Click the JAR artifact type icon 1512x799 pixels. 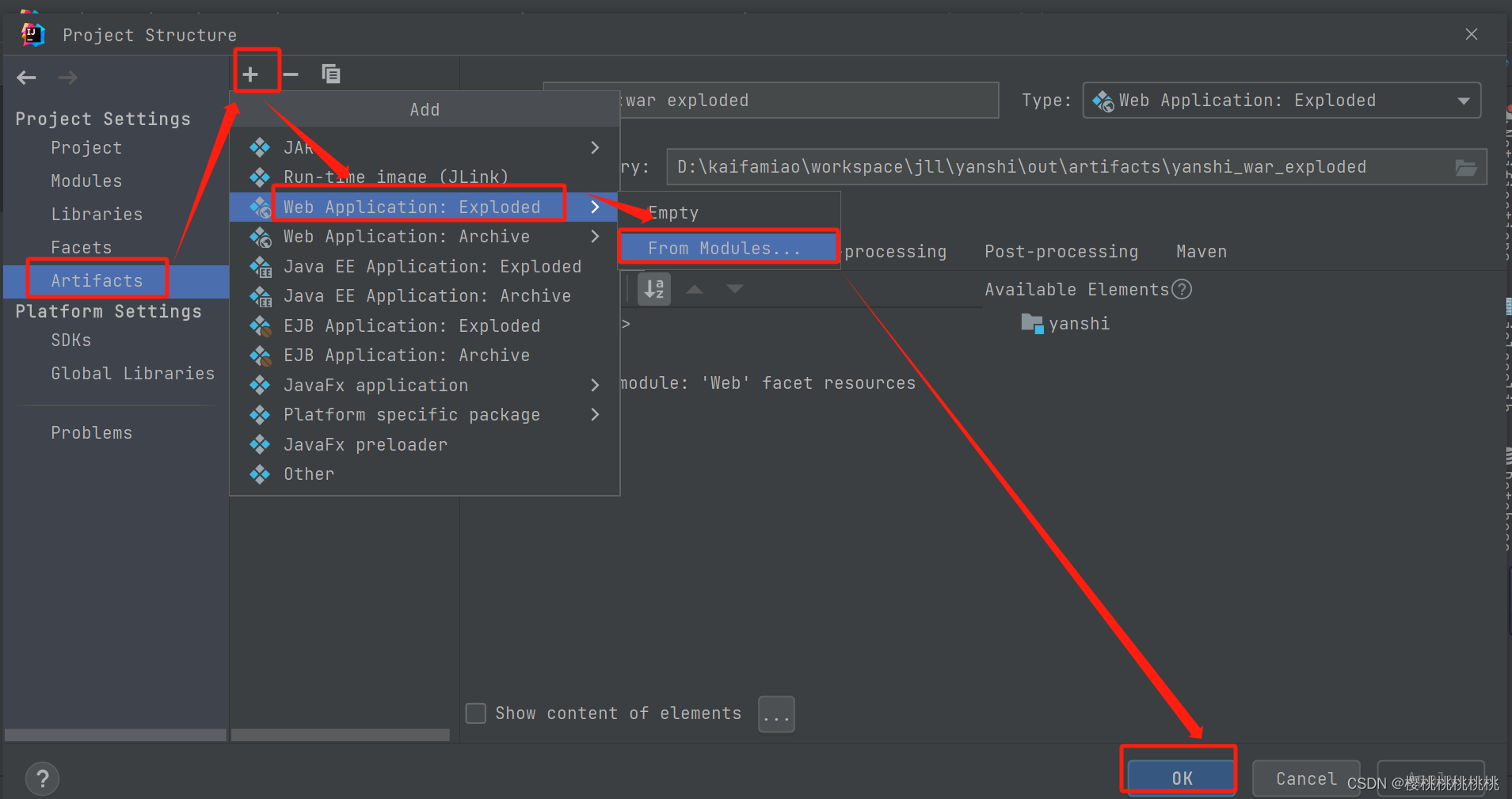point(260,147)
